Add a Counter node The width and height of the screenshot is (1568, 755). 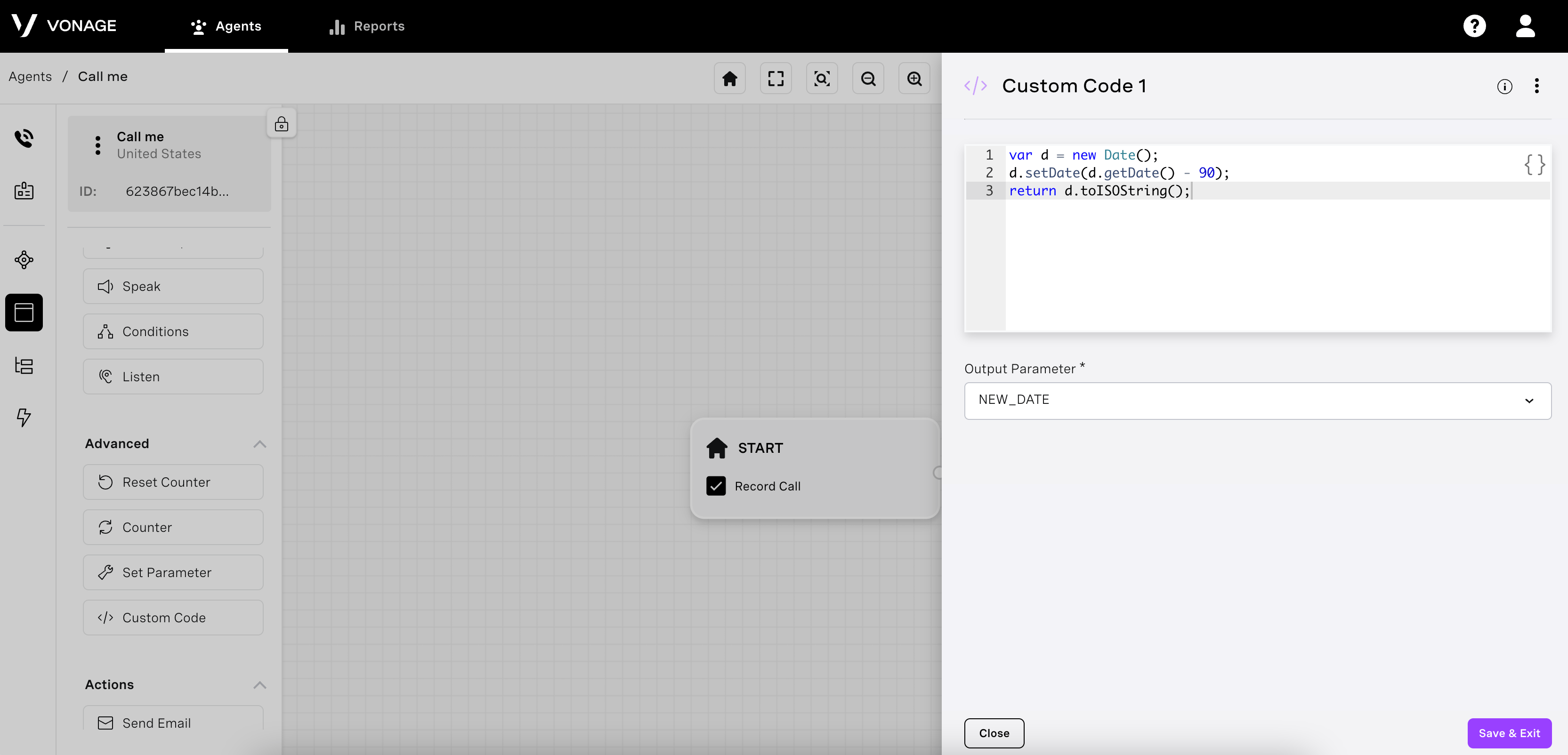(173, 528)
